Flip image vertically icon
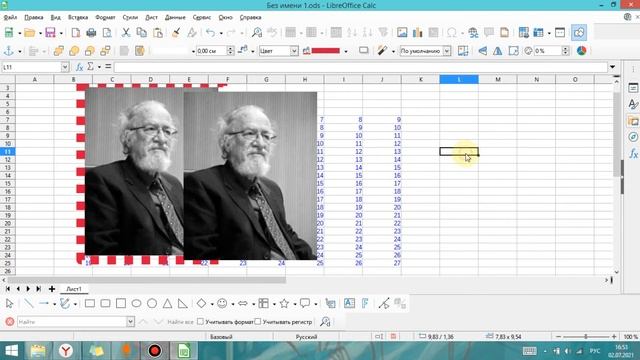The image size is (640, 360). pos(498,51)
